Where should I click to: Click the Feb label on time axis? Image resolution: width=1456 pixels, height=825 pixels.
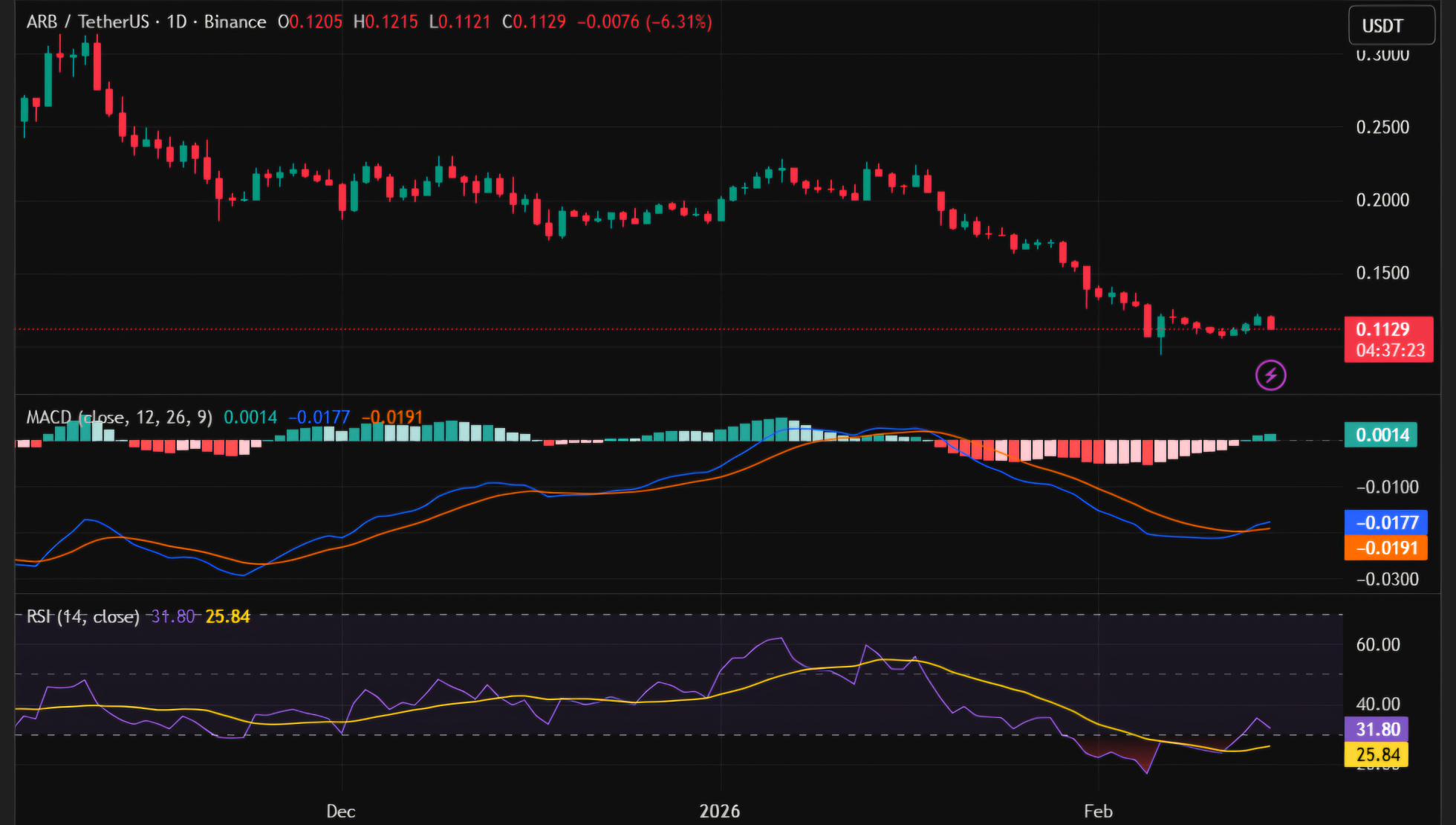(1098, 812)
